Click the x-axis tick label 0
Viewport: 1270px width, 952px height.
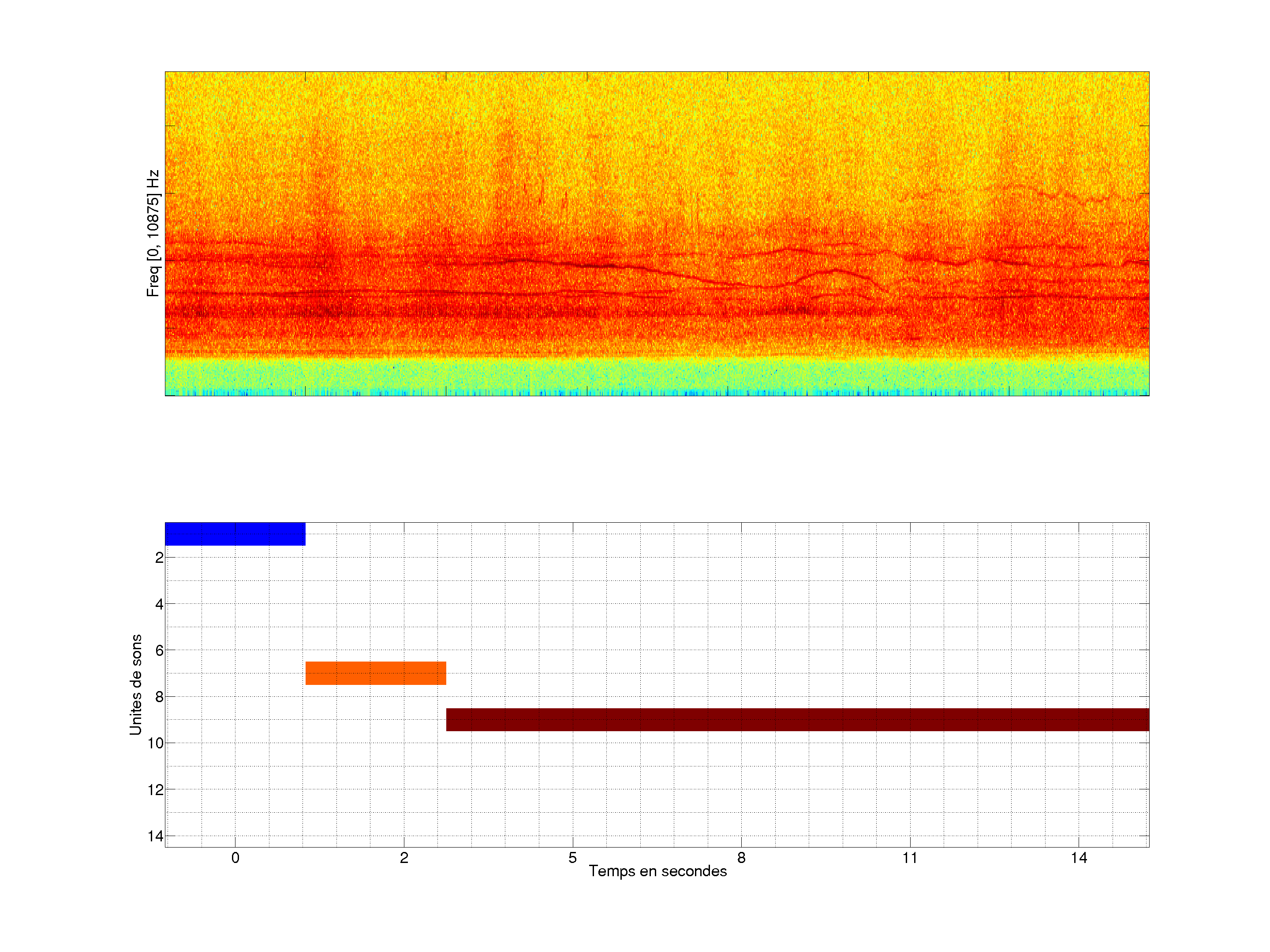235,858
